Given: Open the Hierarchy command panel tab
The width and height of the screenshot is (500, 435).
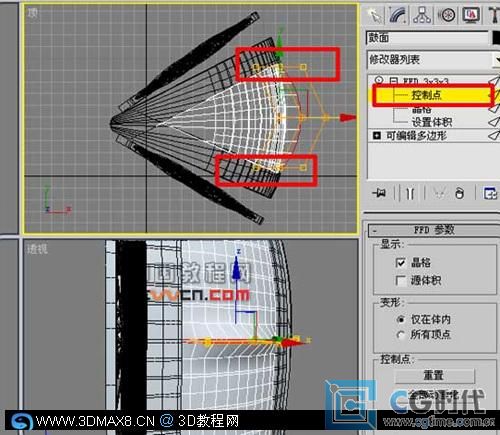Looking at the screenshot, I should pyautogui.click(x=422, y=15).
